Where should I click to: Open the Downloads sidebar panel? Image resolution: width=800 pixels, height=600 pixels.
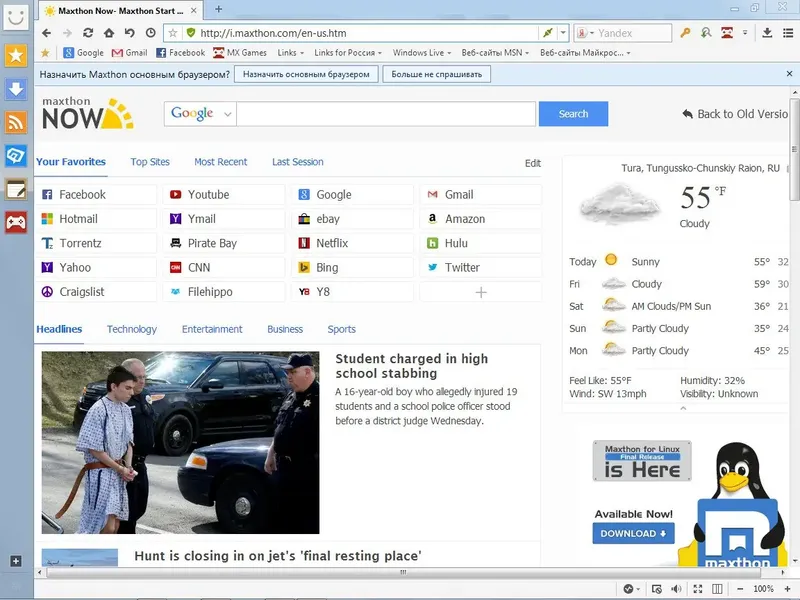pyautogui.click(x=16, y=89)
